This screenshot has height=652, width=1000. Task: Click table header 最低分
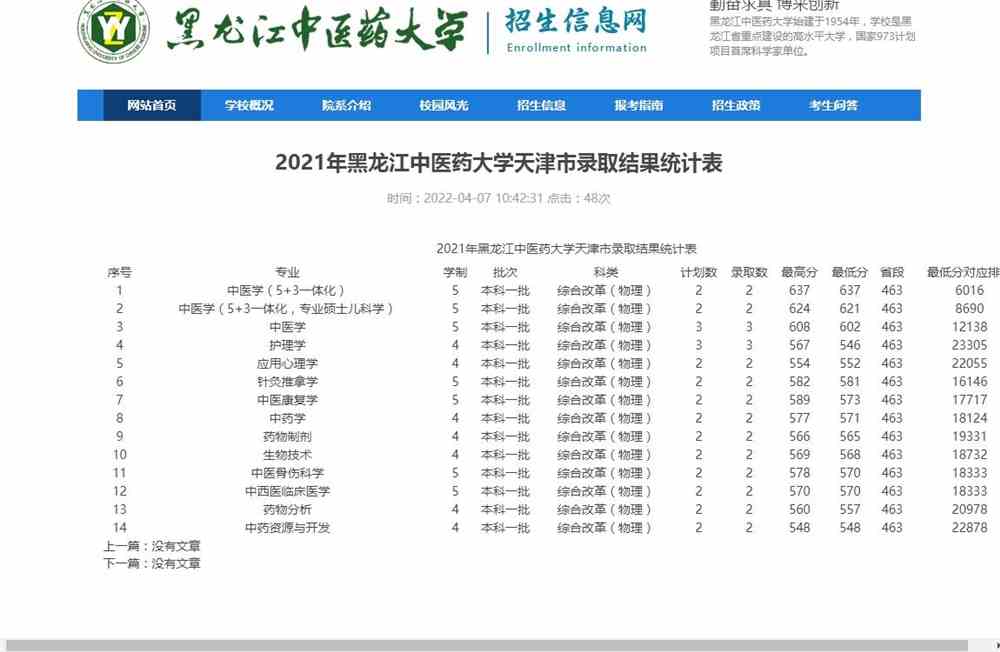tap(850, 272)
